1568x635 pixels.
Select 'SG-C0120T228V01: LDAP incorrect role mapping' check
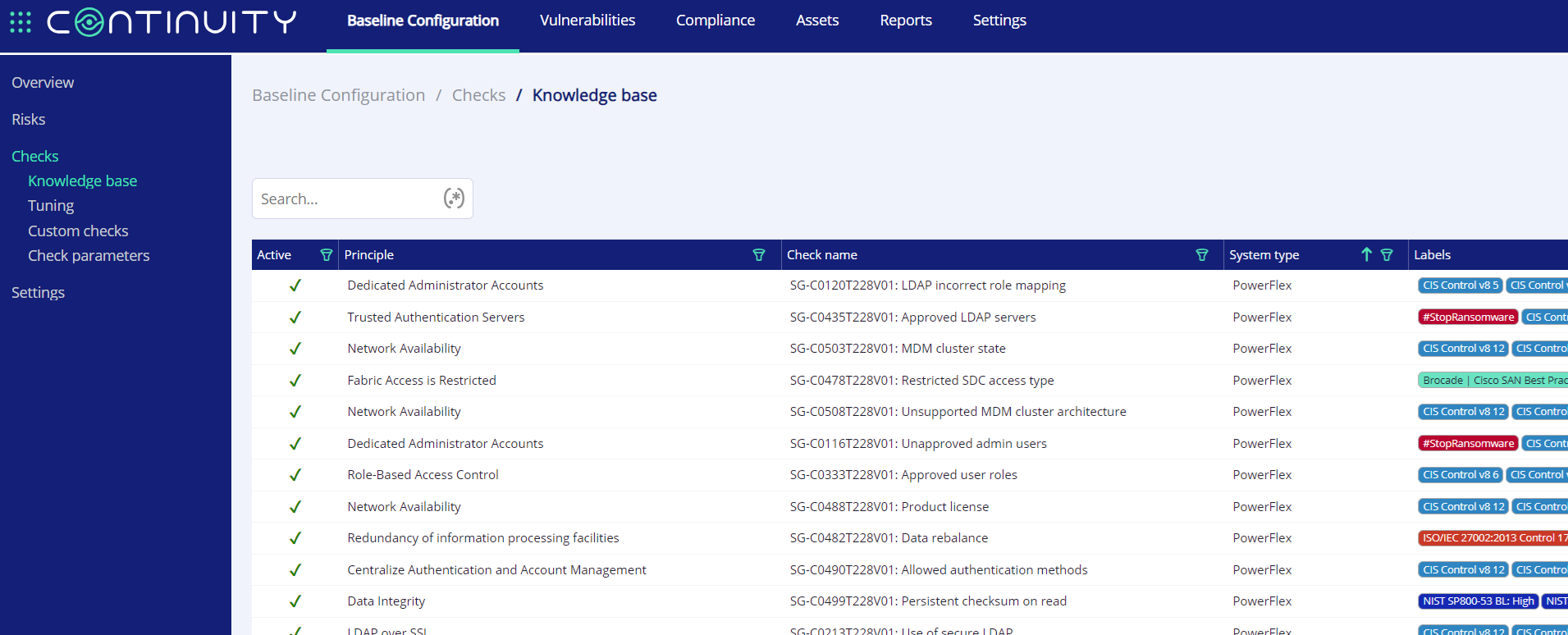[928, 286]
